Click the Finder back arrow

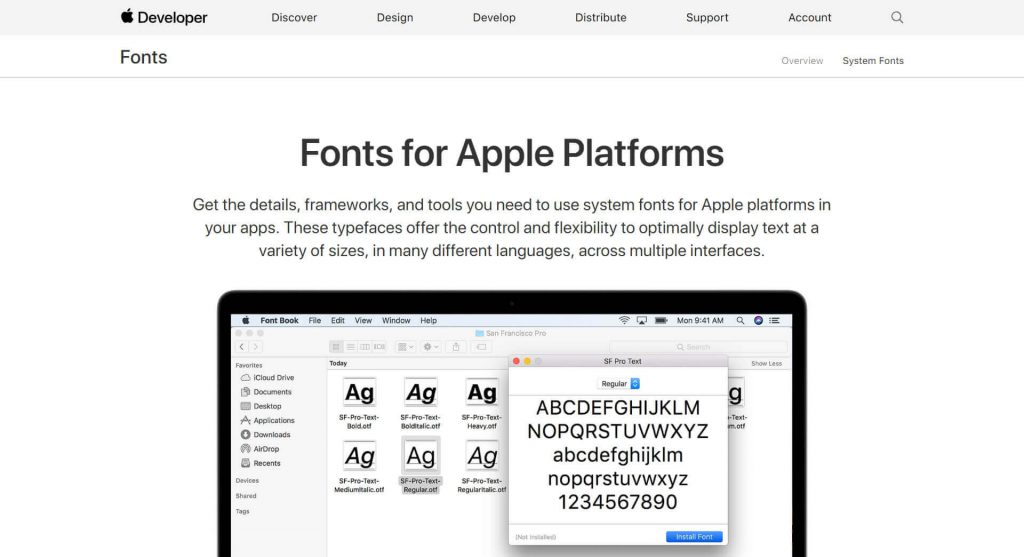pos(241,347)
